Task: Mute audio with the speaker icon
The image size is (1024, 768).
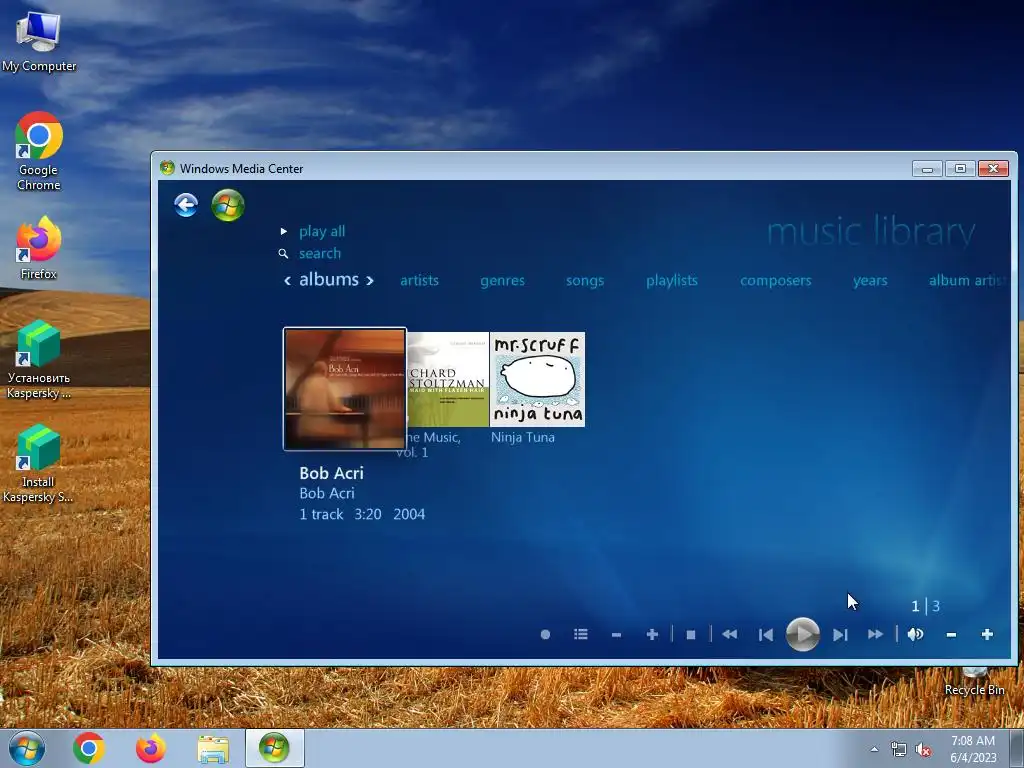Action: [916, 634]
